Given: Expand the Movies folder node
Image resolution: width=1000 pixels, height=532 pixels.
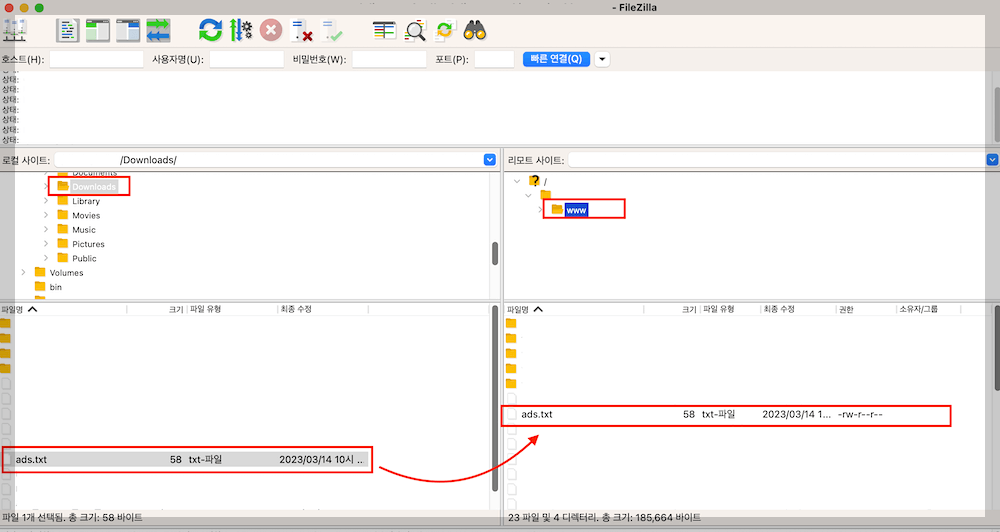Looking at the screenshot, I should pos(46,215).
